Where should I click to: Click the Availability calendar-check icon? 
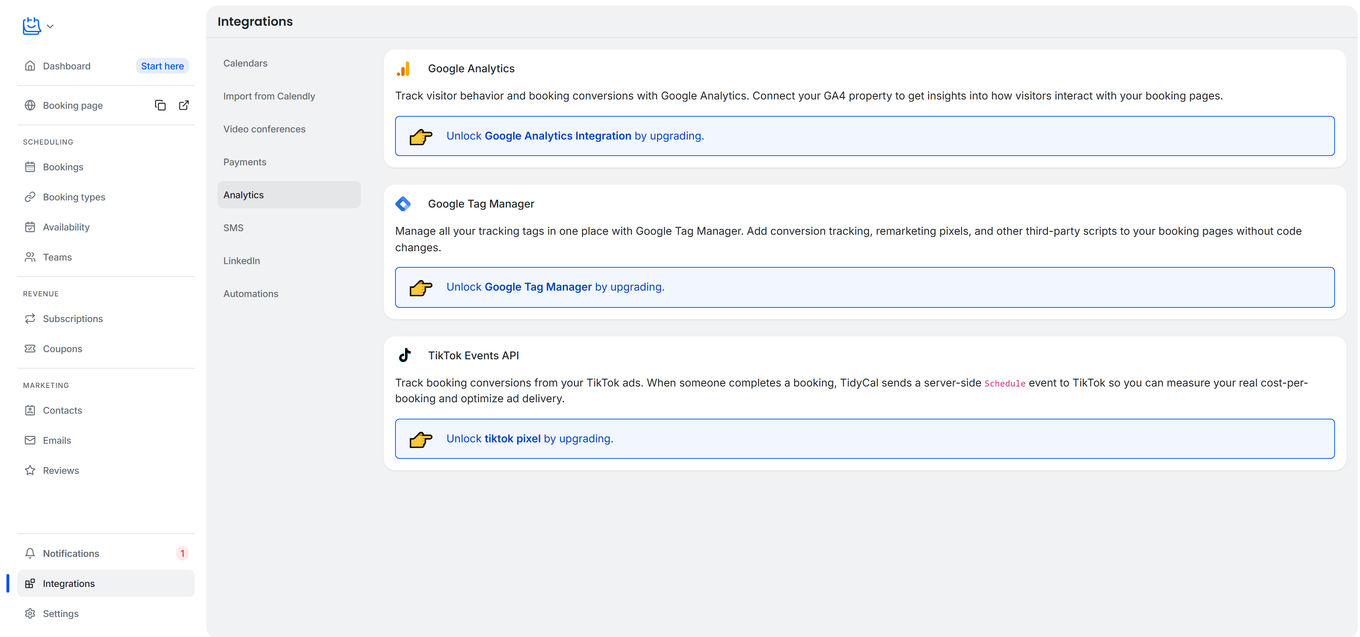pos(30,227)
